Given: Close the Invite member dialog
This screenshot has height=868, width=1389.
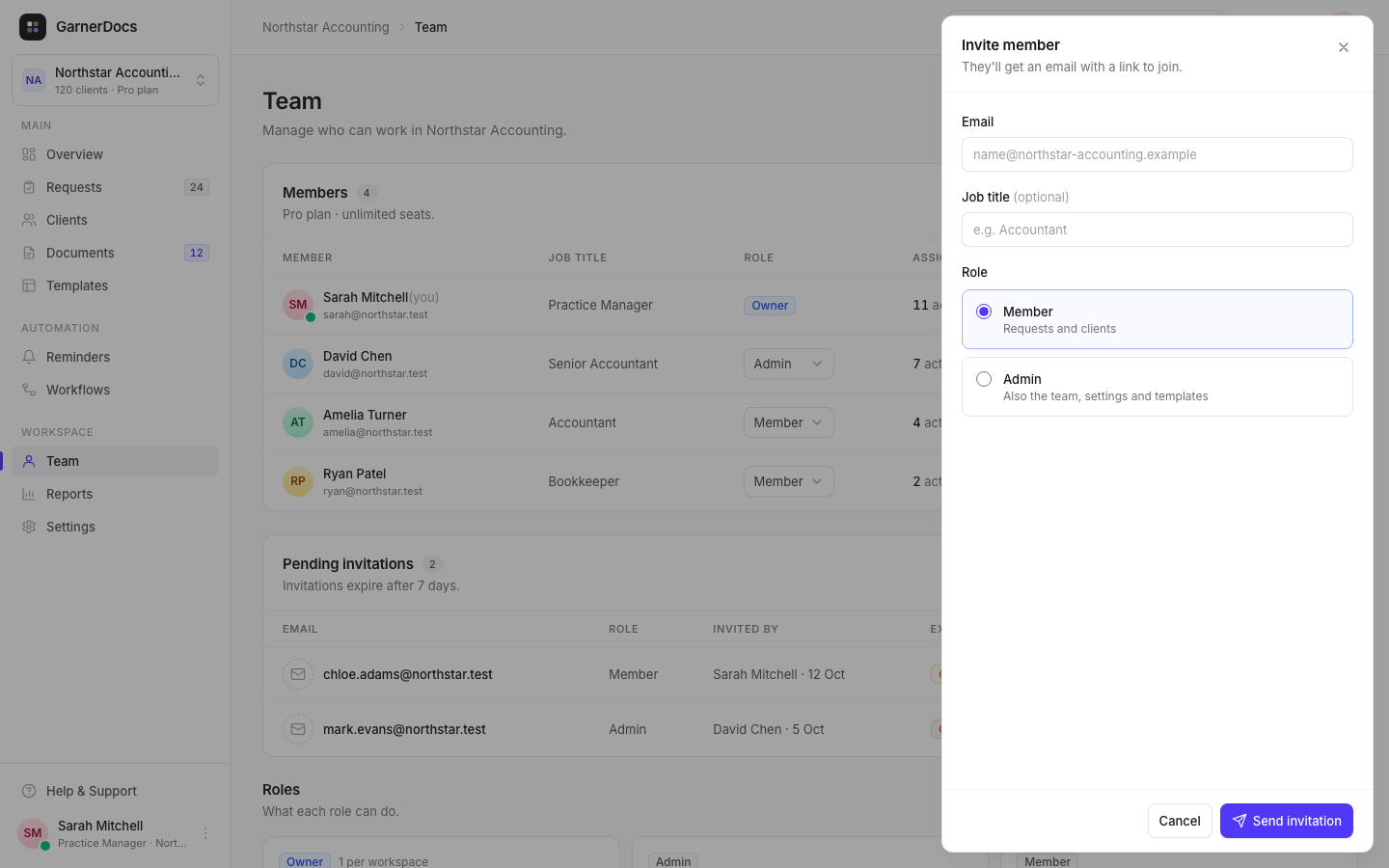Looking at the screenshot, I should pyautogui.click(x=1343, y=47).
